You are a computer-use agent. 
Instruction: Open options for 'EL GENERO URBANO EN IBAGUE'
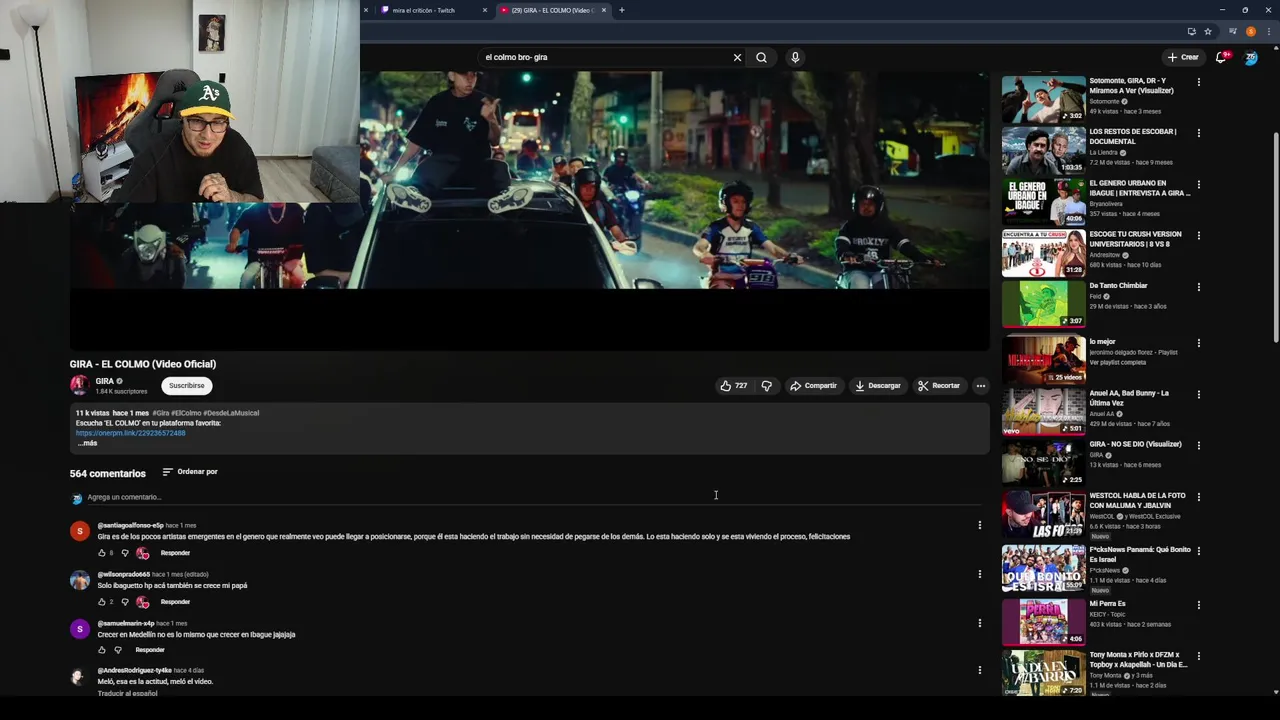(1198, 185)
